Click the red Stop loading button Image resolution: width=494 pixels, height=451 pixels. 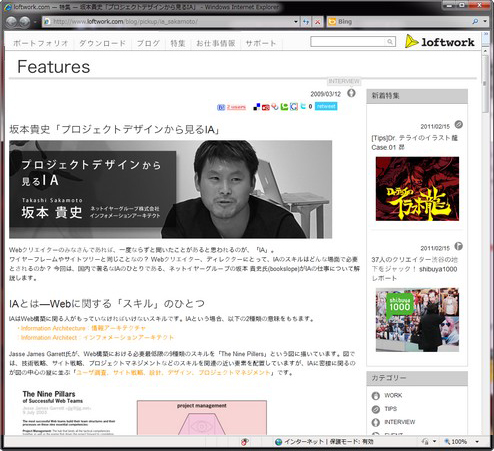pos(318,22)
